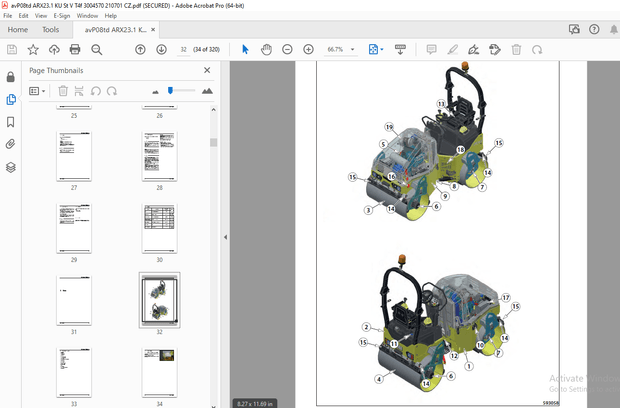The image size is (620, 408).
Task: Rotate thumbnail pages counterclockwise
Action: pos(96,91)
